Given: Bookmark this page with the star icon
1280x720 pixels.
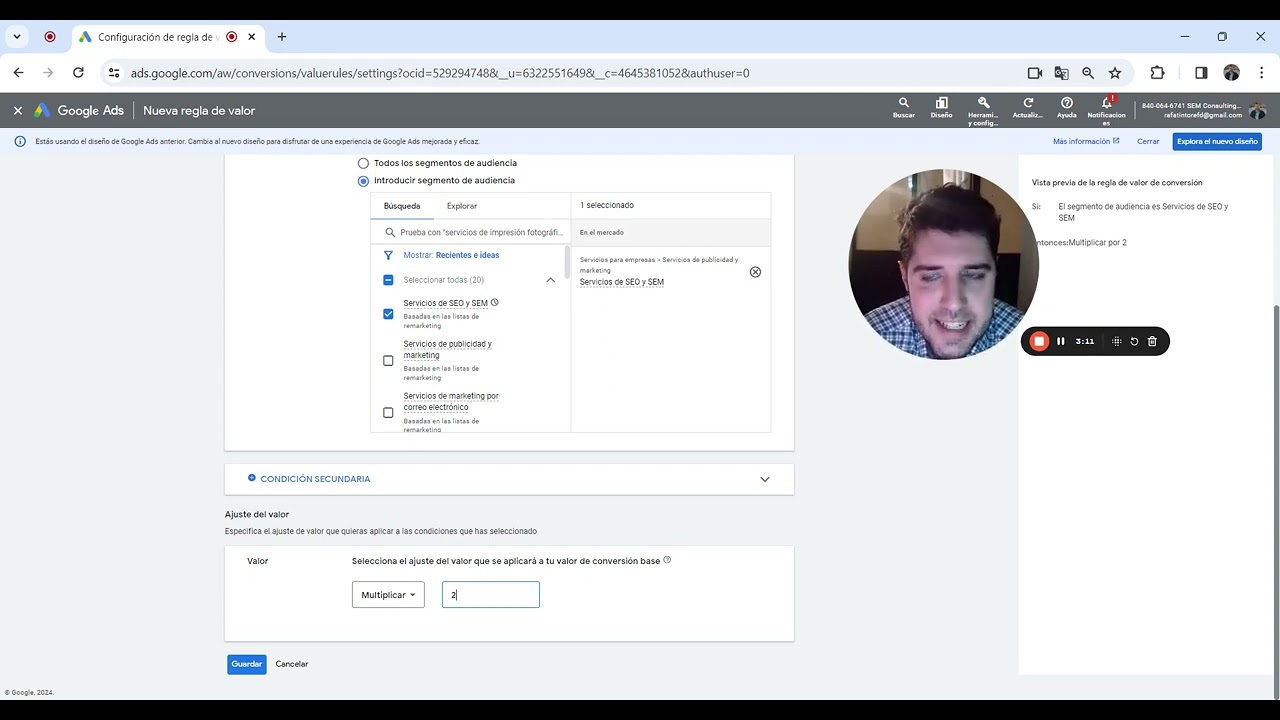Looking at the screenshot, I should point(1115,73).
